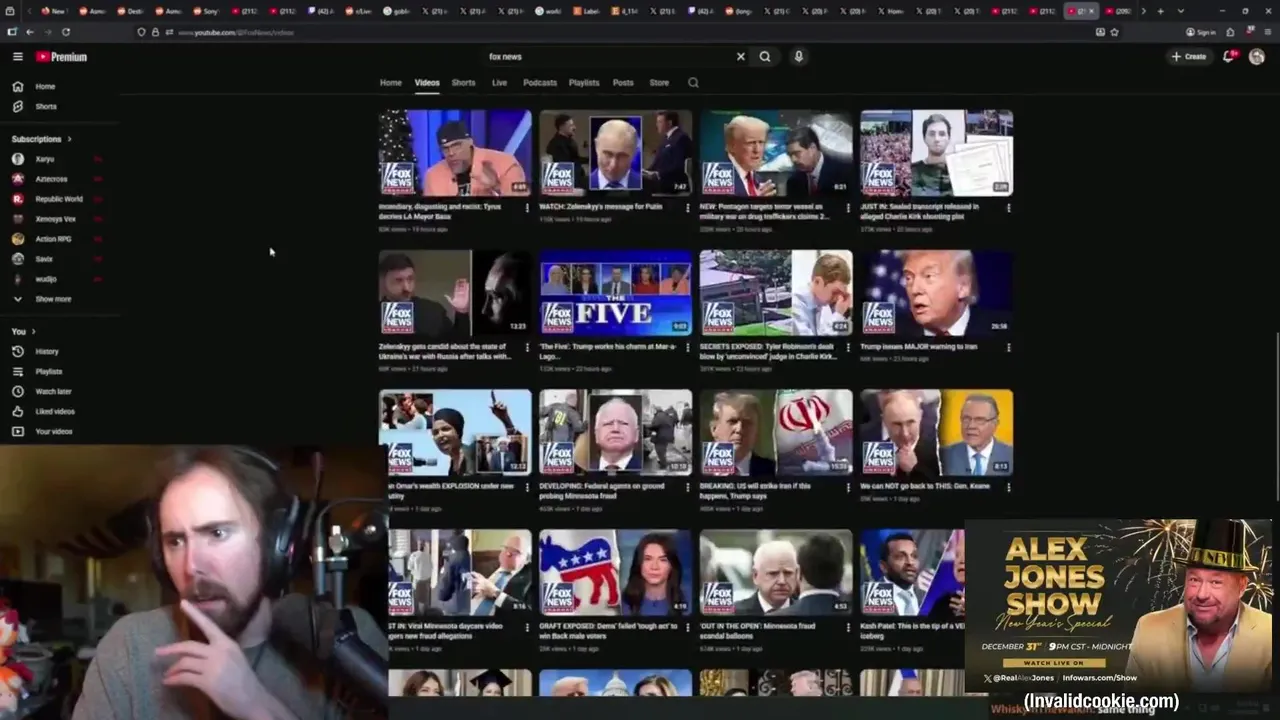1280x720 pixels.
Task: Open Trump issues MAJOR warning to Iran thumbnail
Action: 936,292
